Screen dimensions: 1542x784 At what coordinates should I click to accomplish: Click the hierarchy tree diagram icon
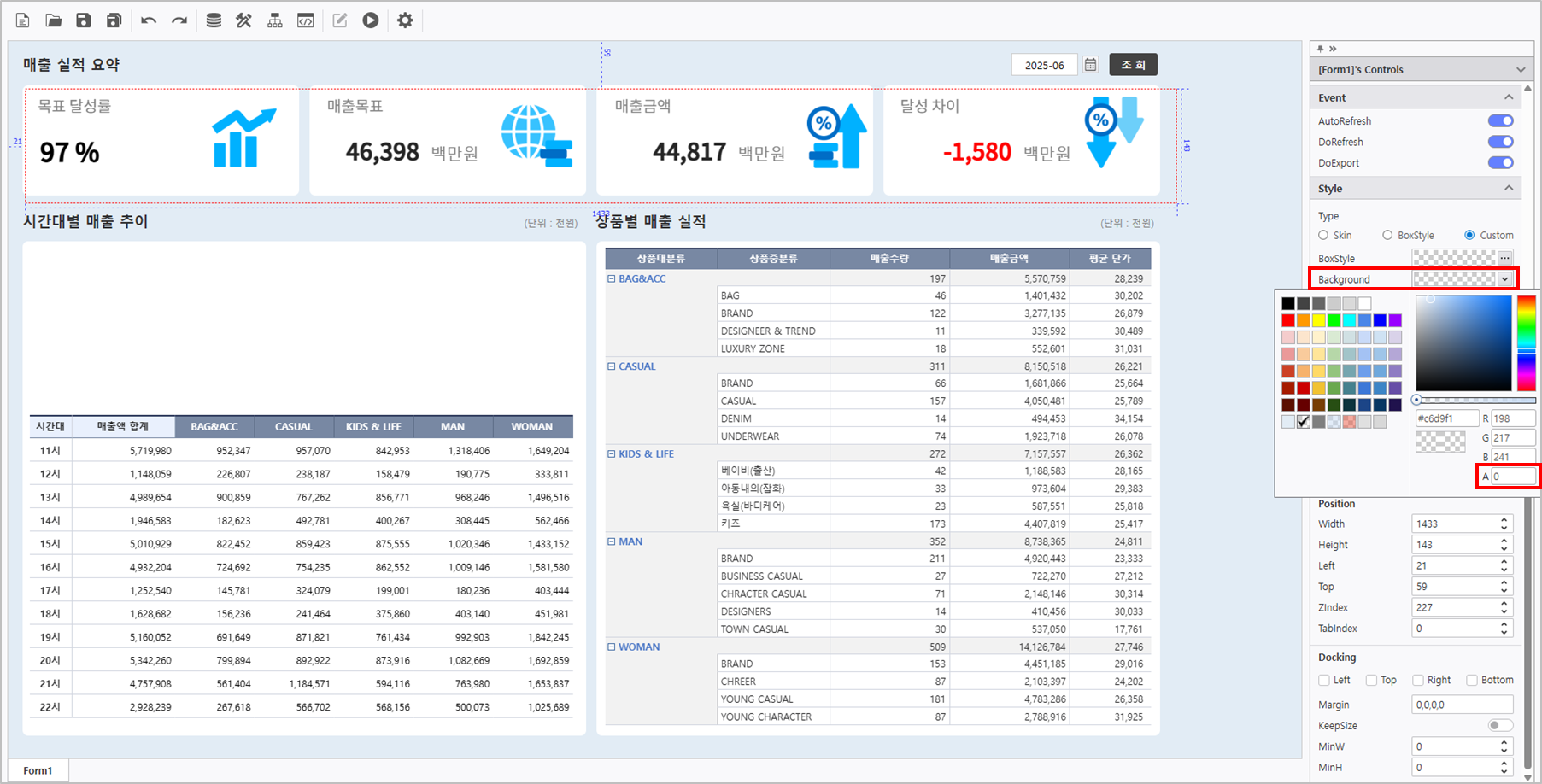(274, 20)
